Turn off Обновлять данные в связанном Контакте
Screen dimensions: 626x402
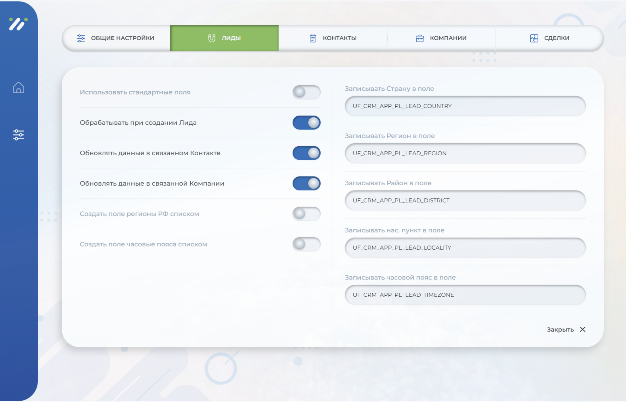pos(306,153)
